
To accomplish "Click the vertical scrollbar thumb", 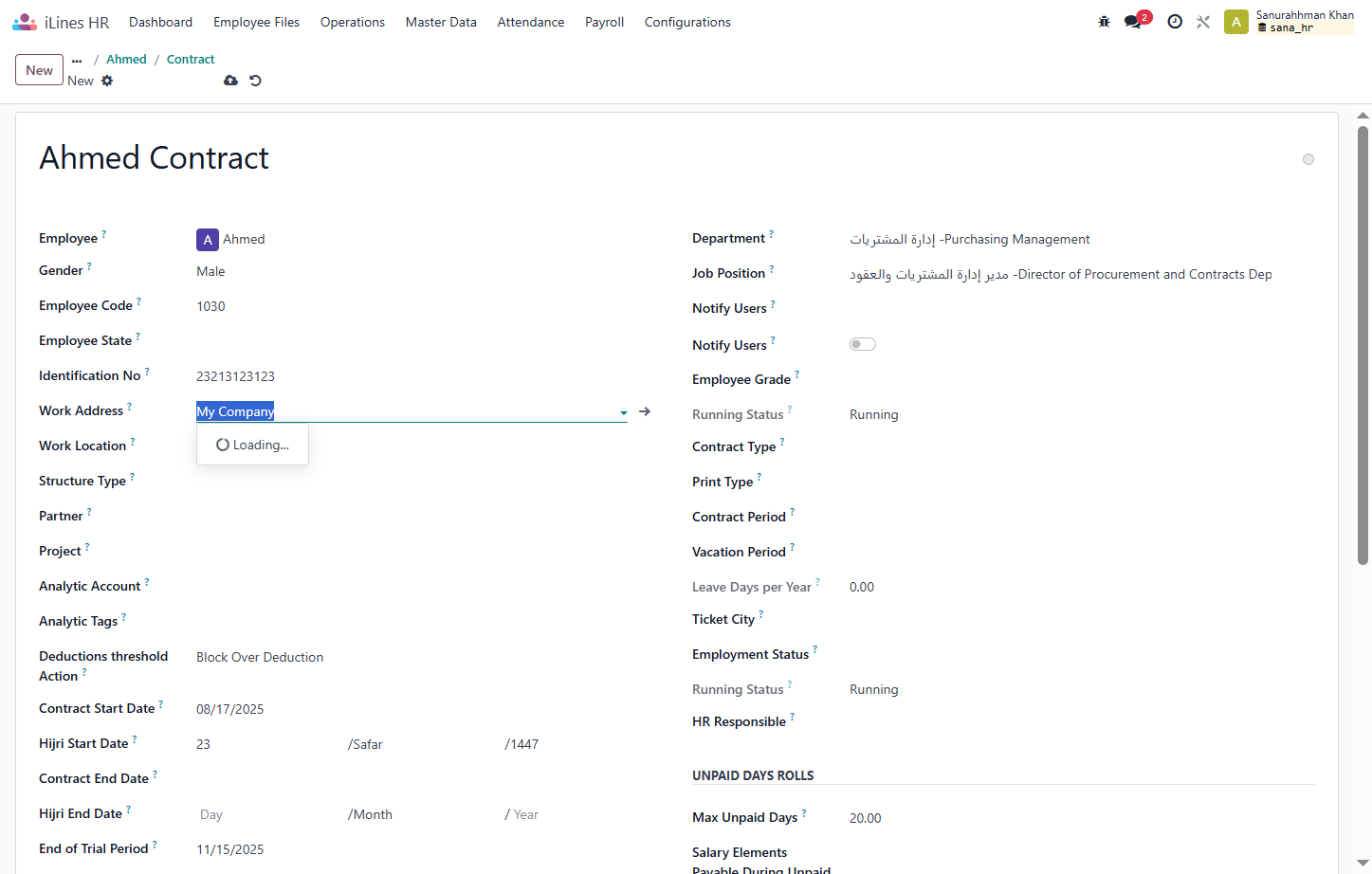I will point(1363,345).
